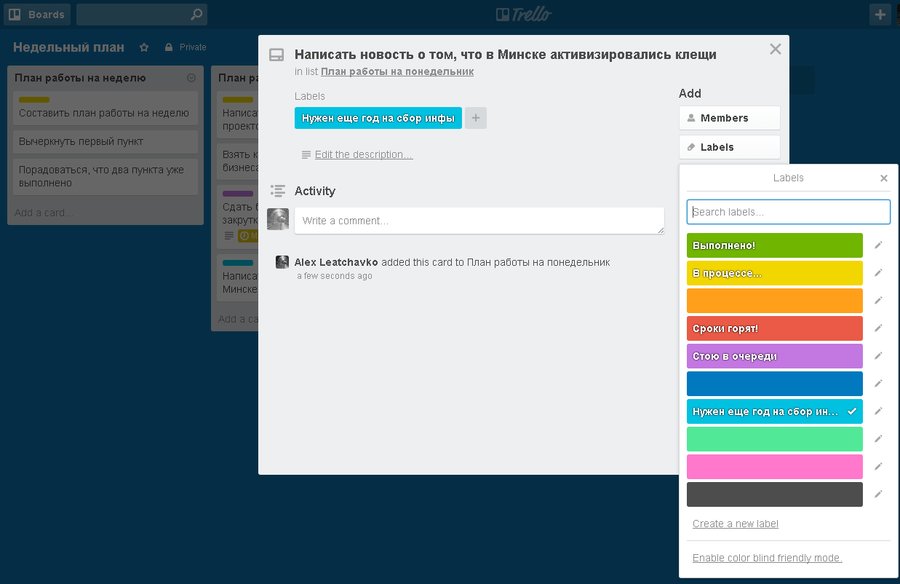Close the Labels popup
The image size is (900, 584).
[884, 178]
